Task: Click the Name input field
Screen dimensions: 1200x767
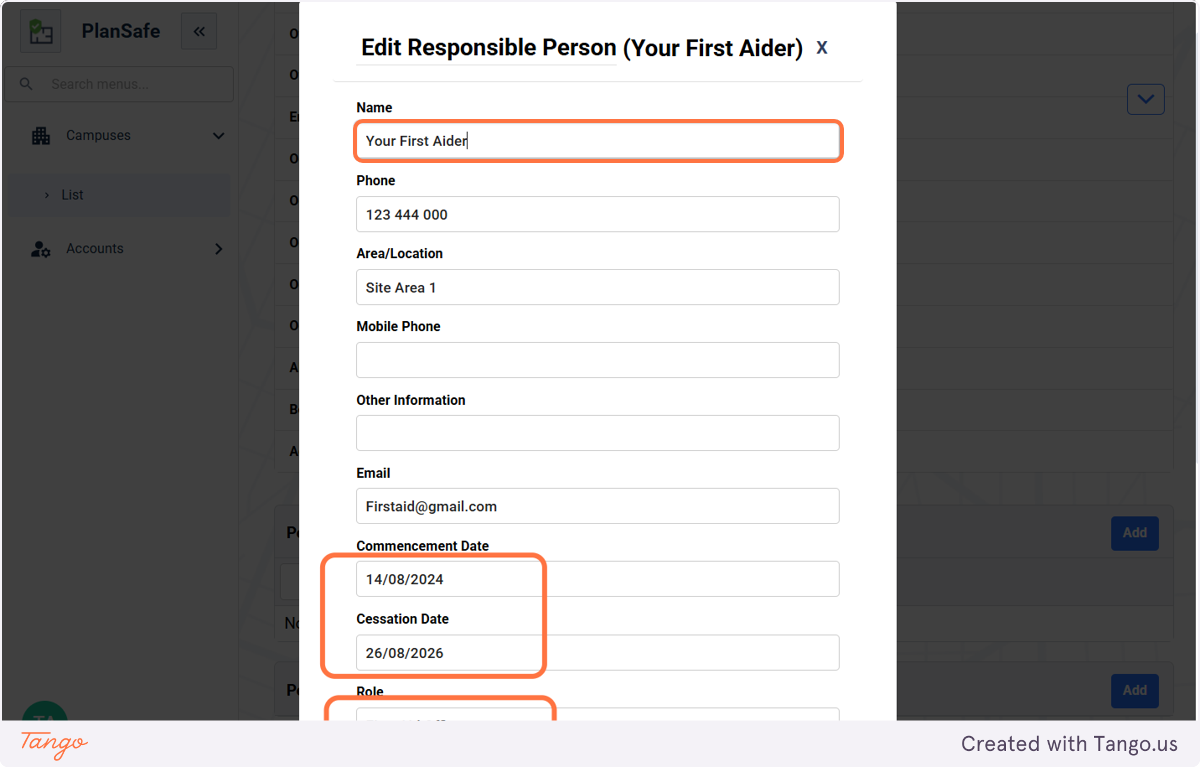Action: pyautogui.click(x=598, y=141)
